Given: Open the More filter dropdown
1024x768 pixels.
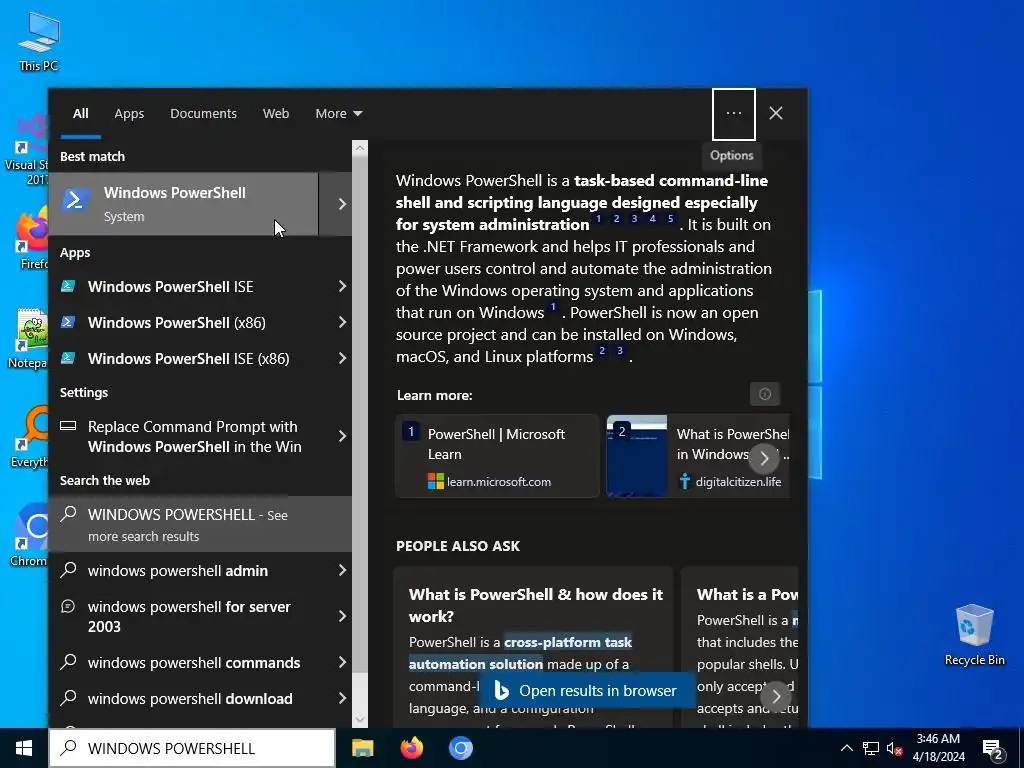Looking at the screenshot, I should point(338,114).
